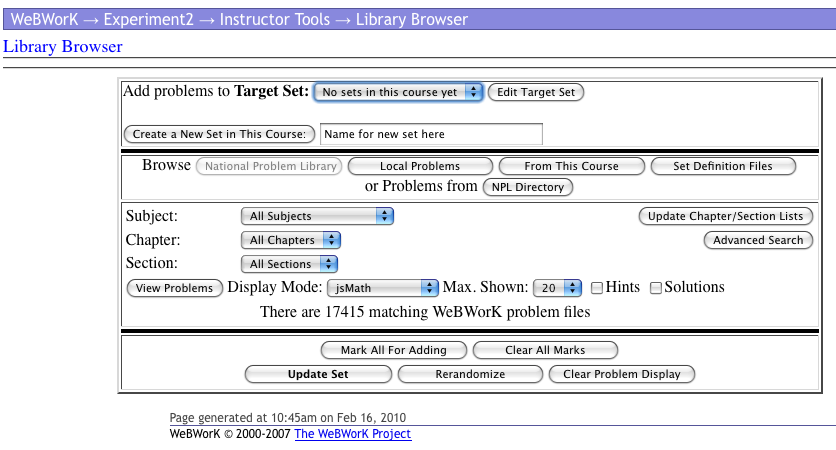Screen dimensions: 836x450
Task: Go to Instructor Tools in the breadcrumb
Action: point(275,20)
